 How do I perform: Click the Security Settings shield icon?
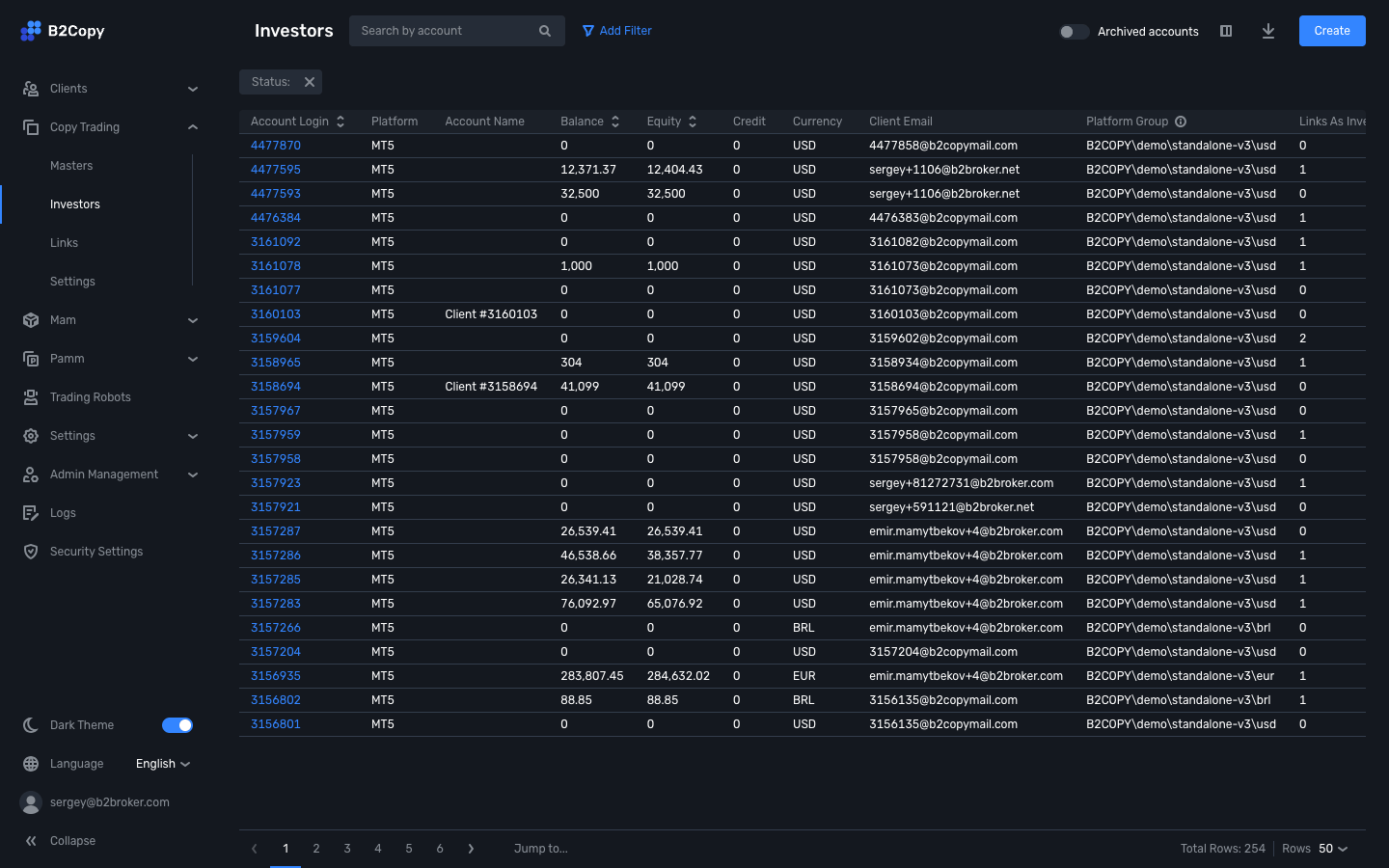[x=31, y=552]
